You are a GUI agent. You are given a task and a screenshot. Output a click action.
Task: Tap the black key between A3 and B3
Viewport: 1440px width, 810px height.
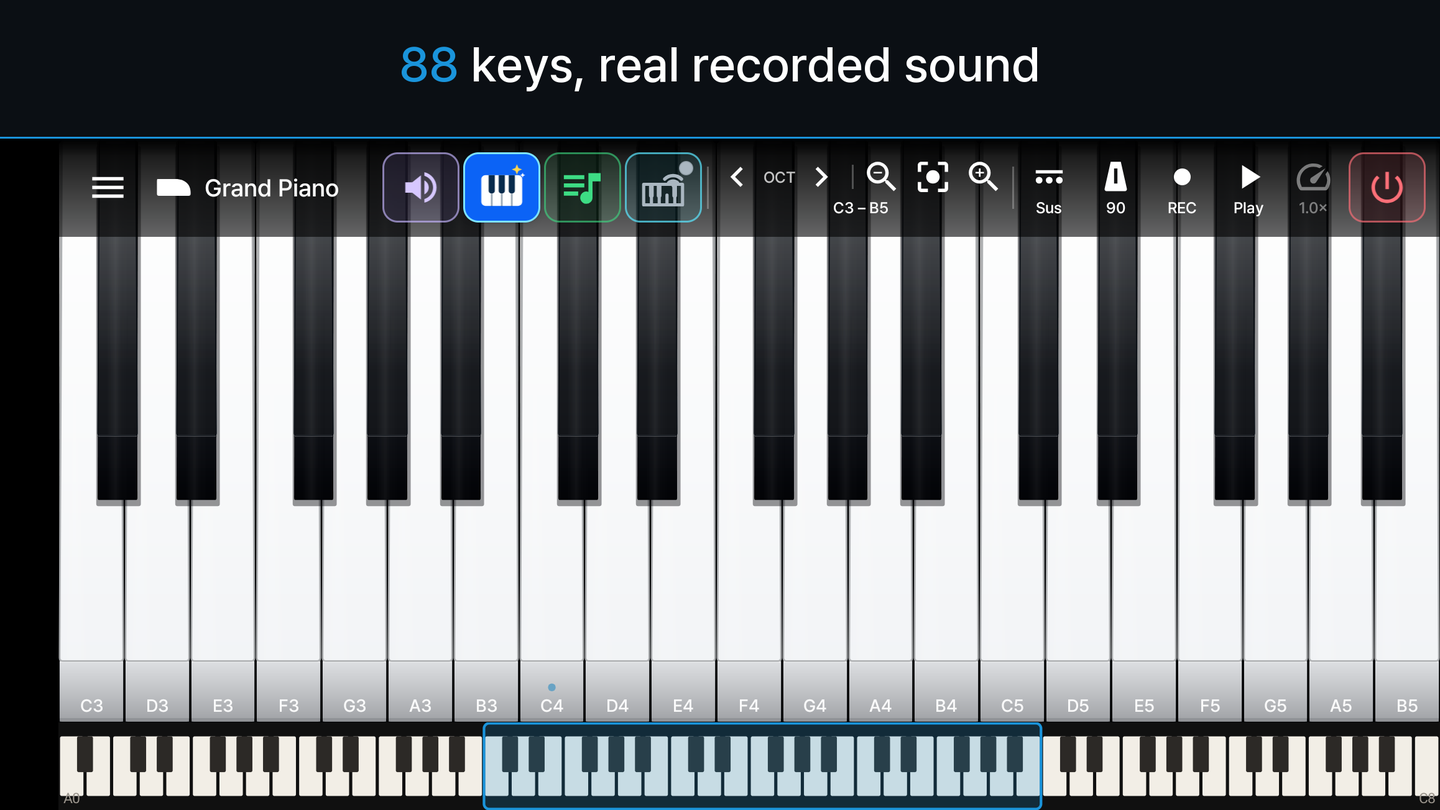(x=461, y=368)
